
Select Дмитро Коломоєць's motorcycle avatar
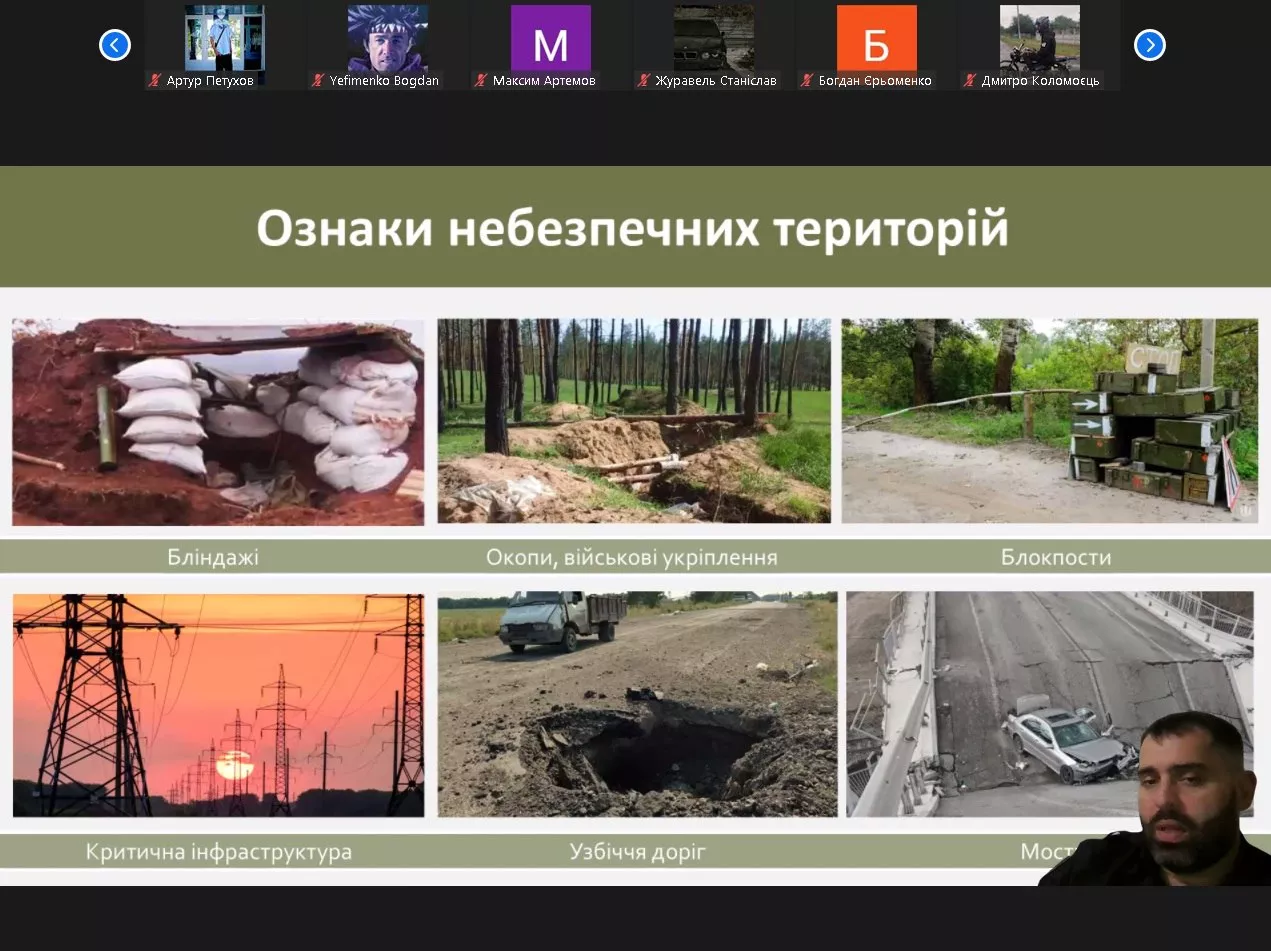pyautogui.click(x=1039, y=38)
